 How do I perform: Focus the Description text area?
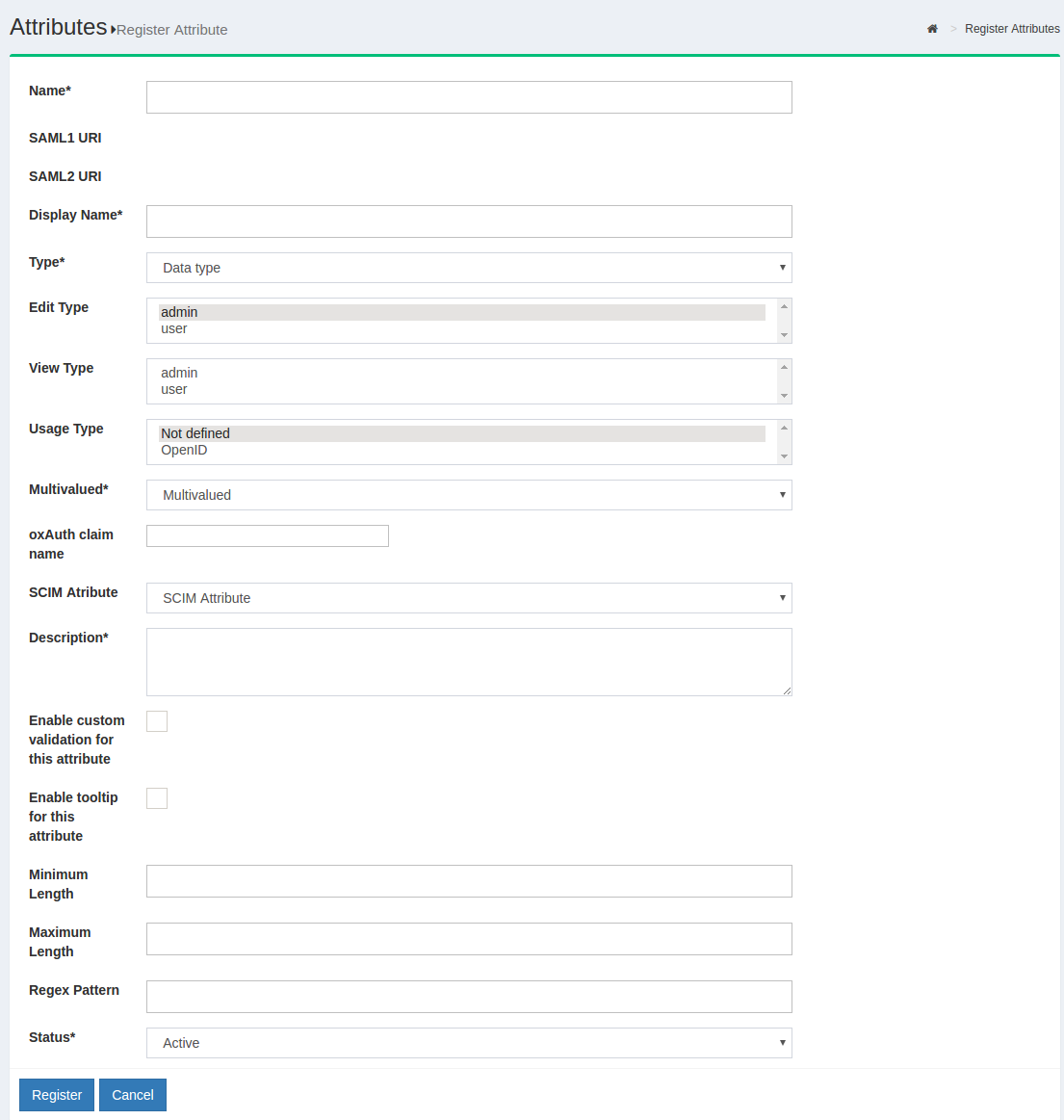pyautogui.click(x=469, y=662)
